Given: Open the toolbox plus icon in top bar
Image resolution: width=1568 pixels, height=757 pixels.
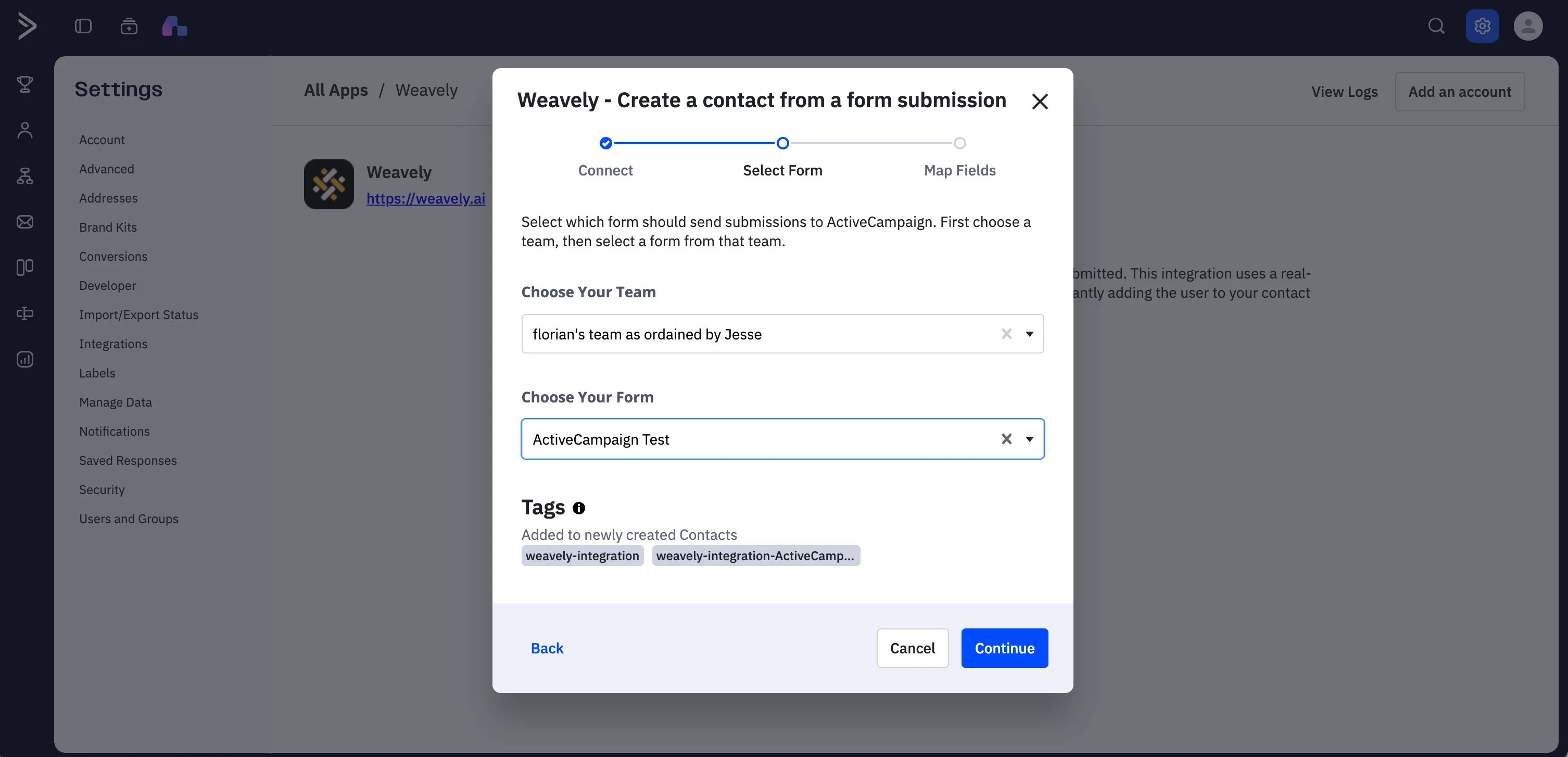Looking at the screenshot, I should 129,26.
